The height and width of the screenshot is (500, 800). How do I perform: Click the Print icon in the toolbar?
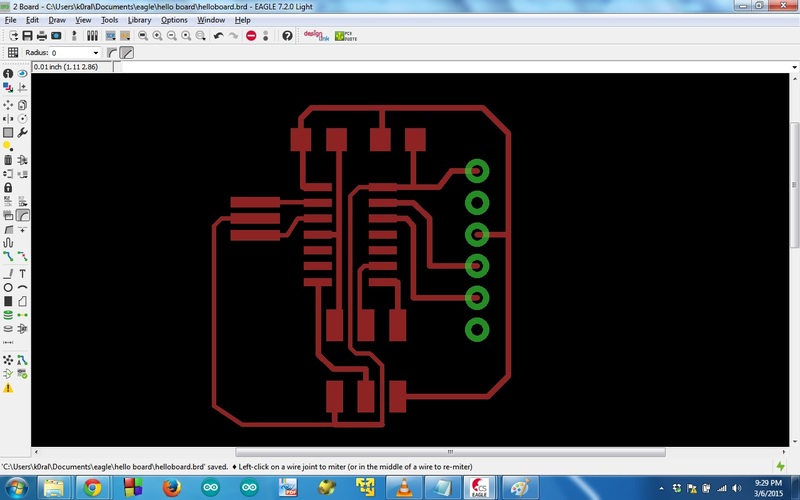(x=42, y=36)
